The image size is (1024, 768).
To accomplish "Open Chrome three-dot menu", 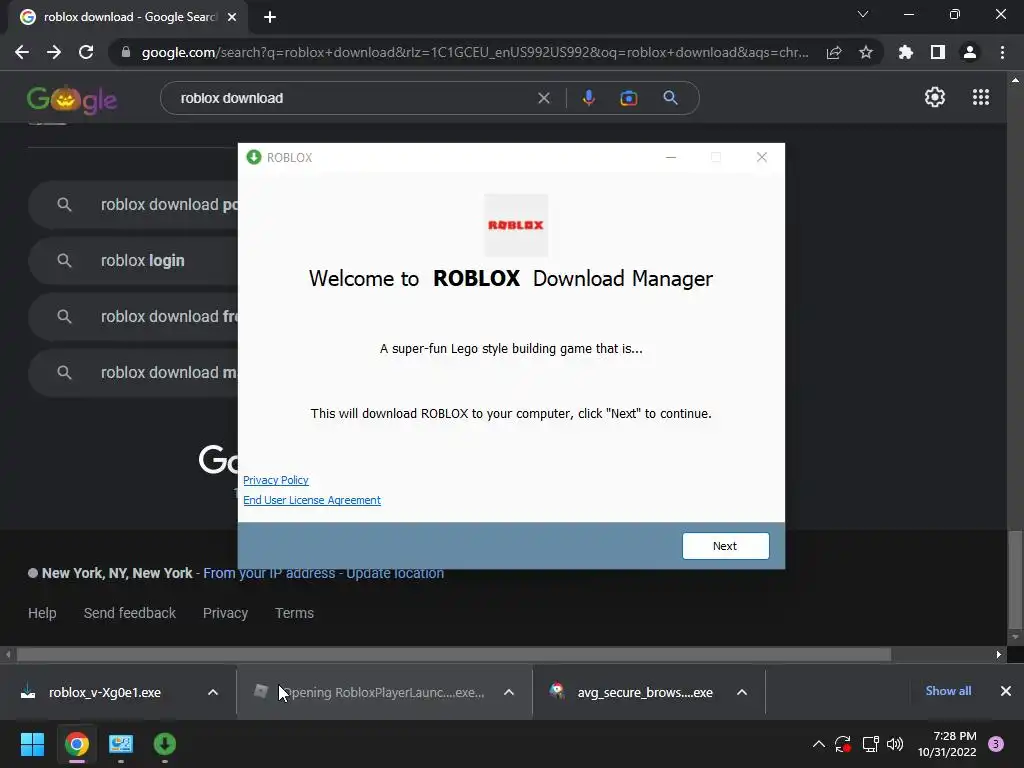I will point(1002,52).
